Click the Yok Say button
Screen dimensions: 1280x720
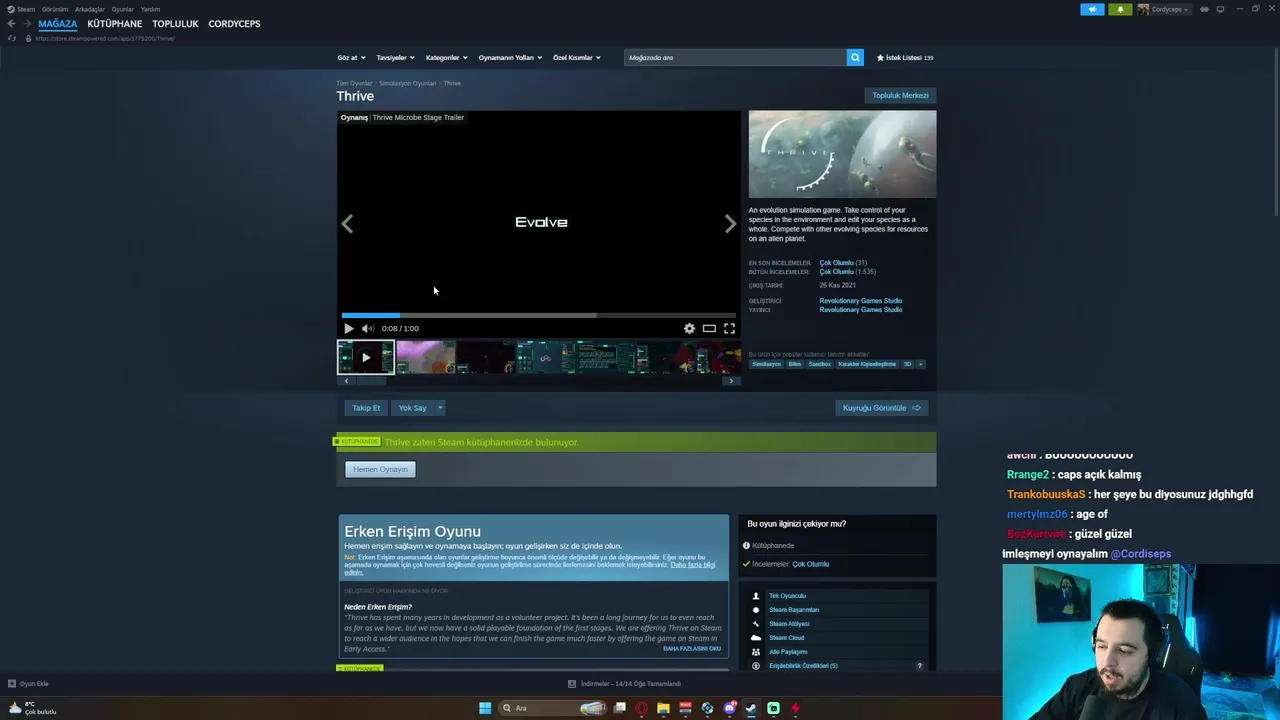412,408
